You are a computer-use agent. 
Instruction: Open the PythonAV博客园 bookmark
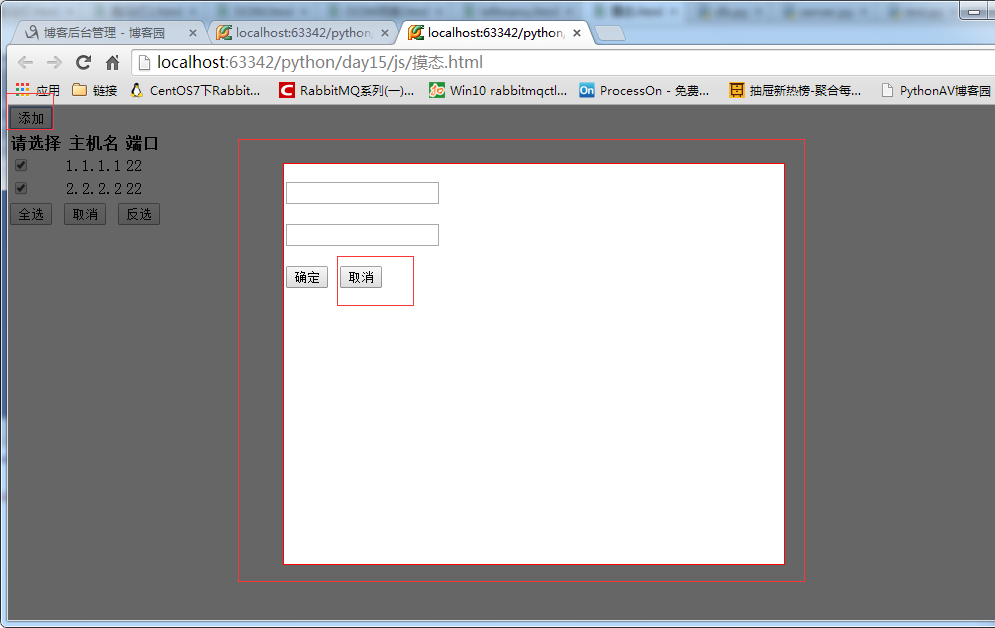coord(936,90)
